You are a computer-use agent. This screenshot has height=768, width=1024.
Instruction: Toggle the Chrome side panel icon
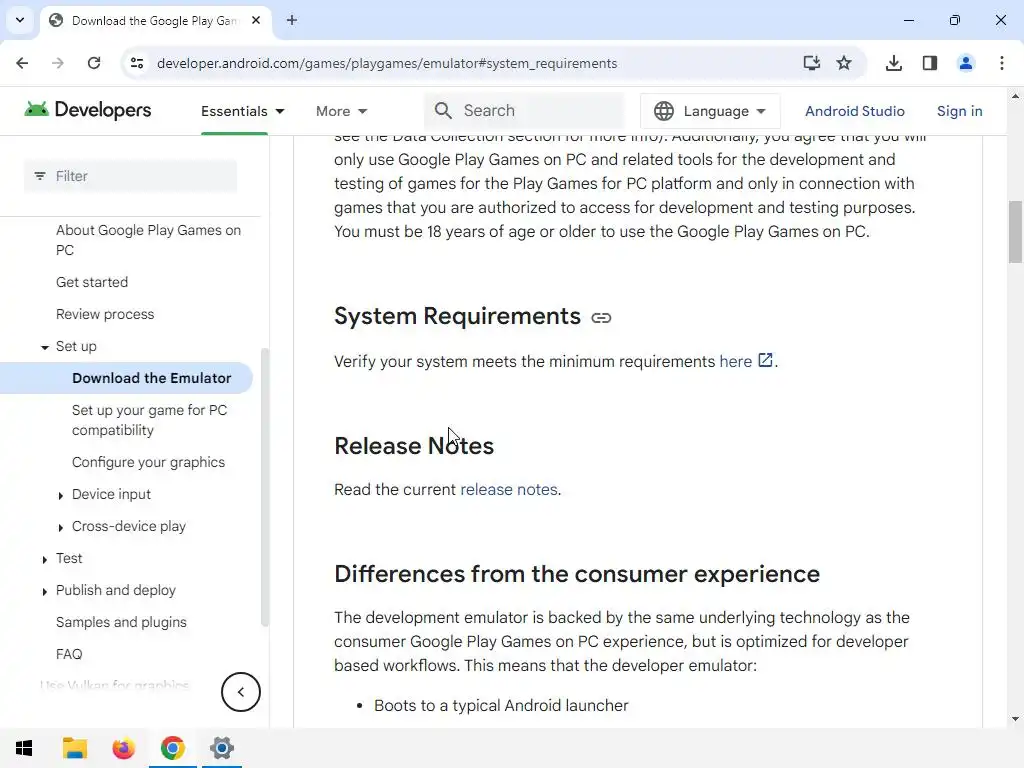click(x=930, y=63)
